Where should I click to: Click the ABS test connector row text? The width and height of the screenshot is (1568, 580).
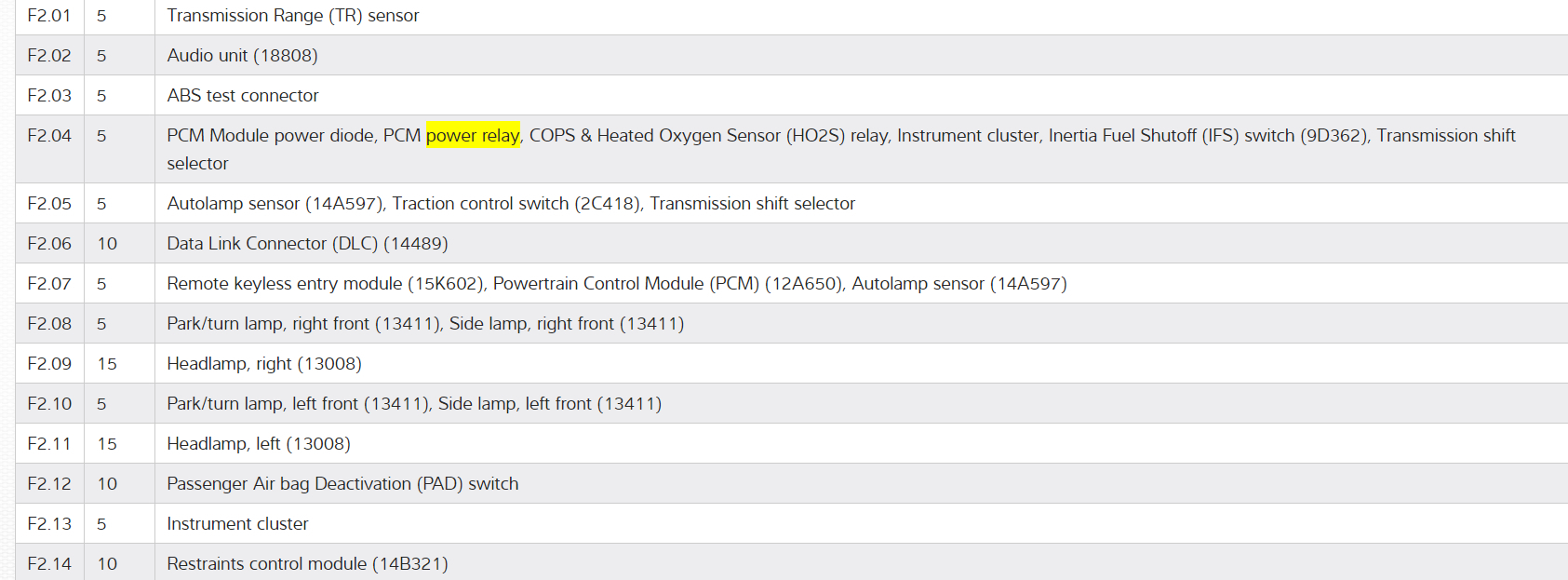click(243, 96)
